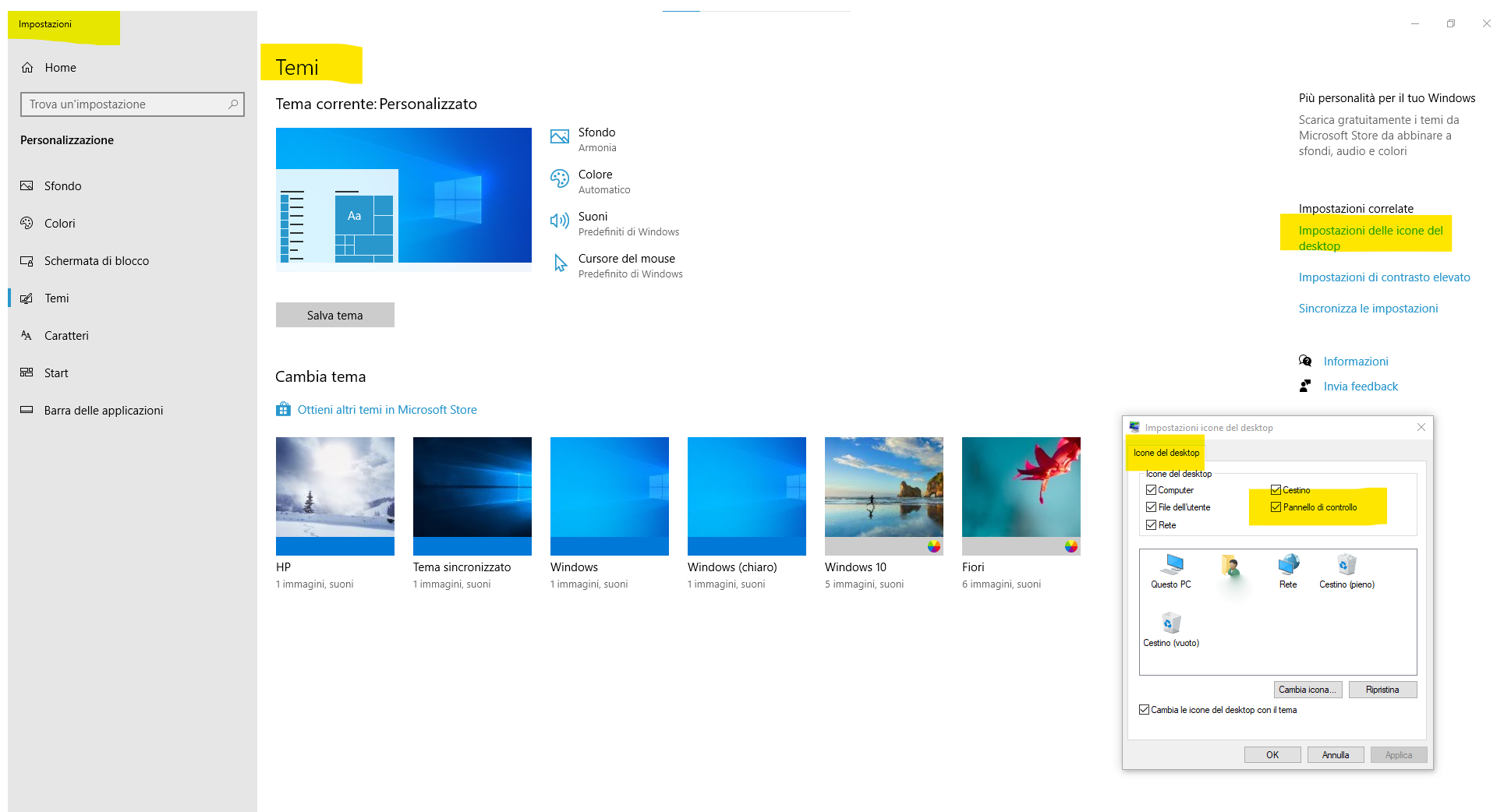Toggle the Computer checkbox

(1151, 490)
